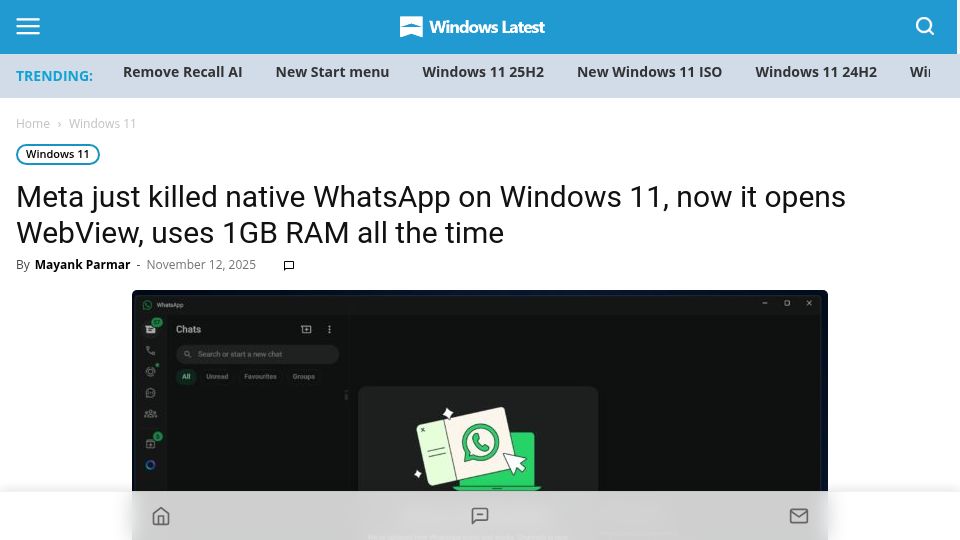The height and width of the screenshot is (540, 960).
Task: Open comments from bottom bar icon
Action: click(479, 516)
